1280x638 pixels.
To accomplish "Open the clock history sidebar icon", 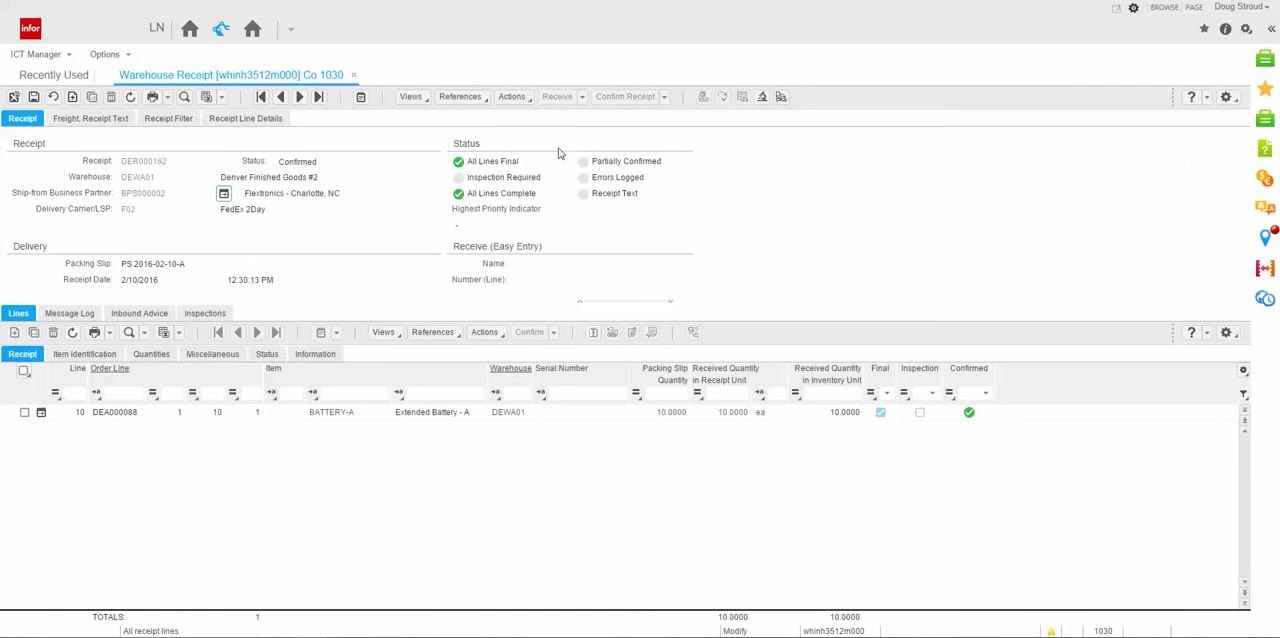I will [x=1265, y=298].
